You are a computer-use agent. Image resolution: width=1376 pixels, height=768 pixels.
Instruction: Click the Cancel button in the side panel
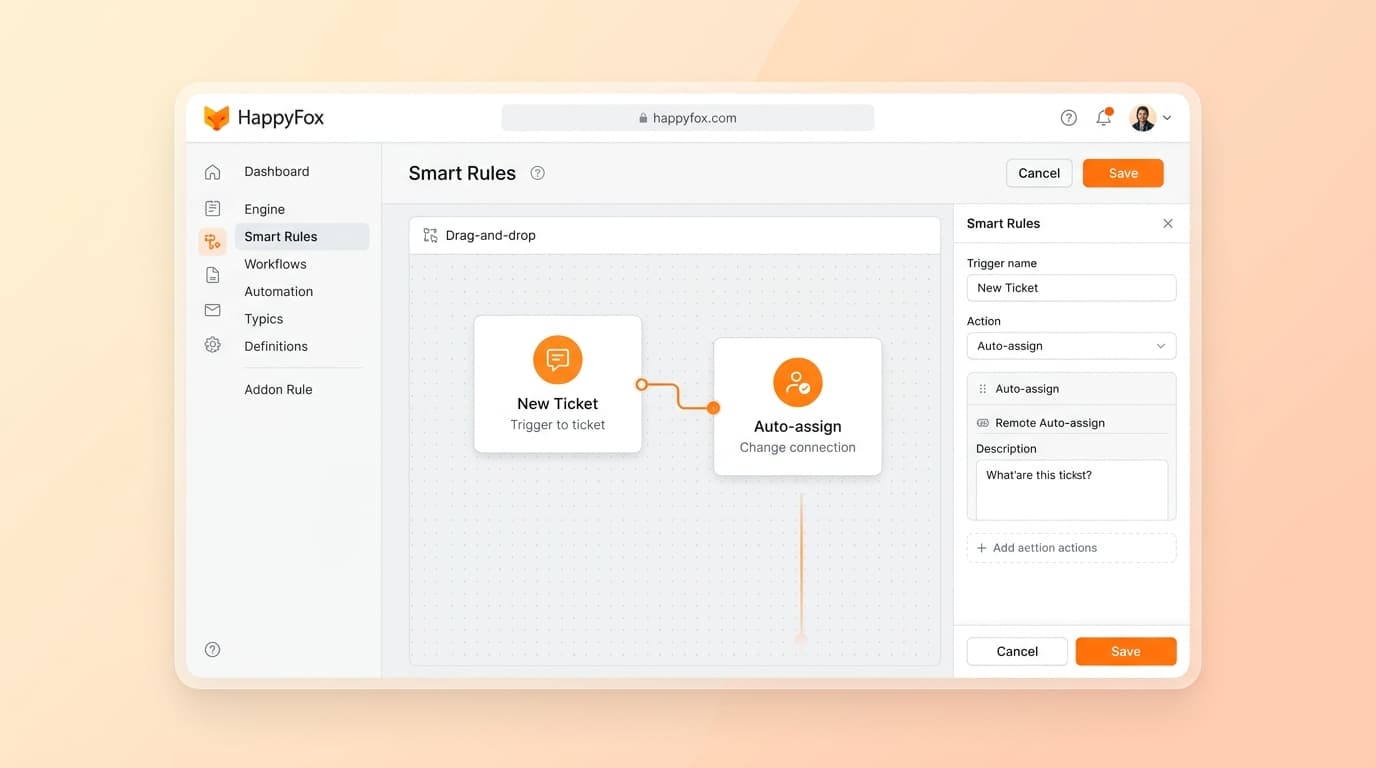tap(1017, 651)
